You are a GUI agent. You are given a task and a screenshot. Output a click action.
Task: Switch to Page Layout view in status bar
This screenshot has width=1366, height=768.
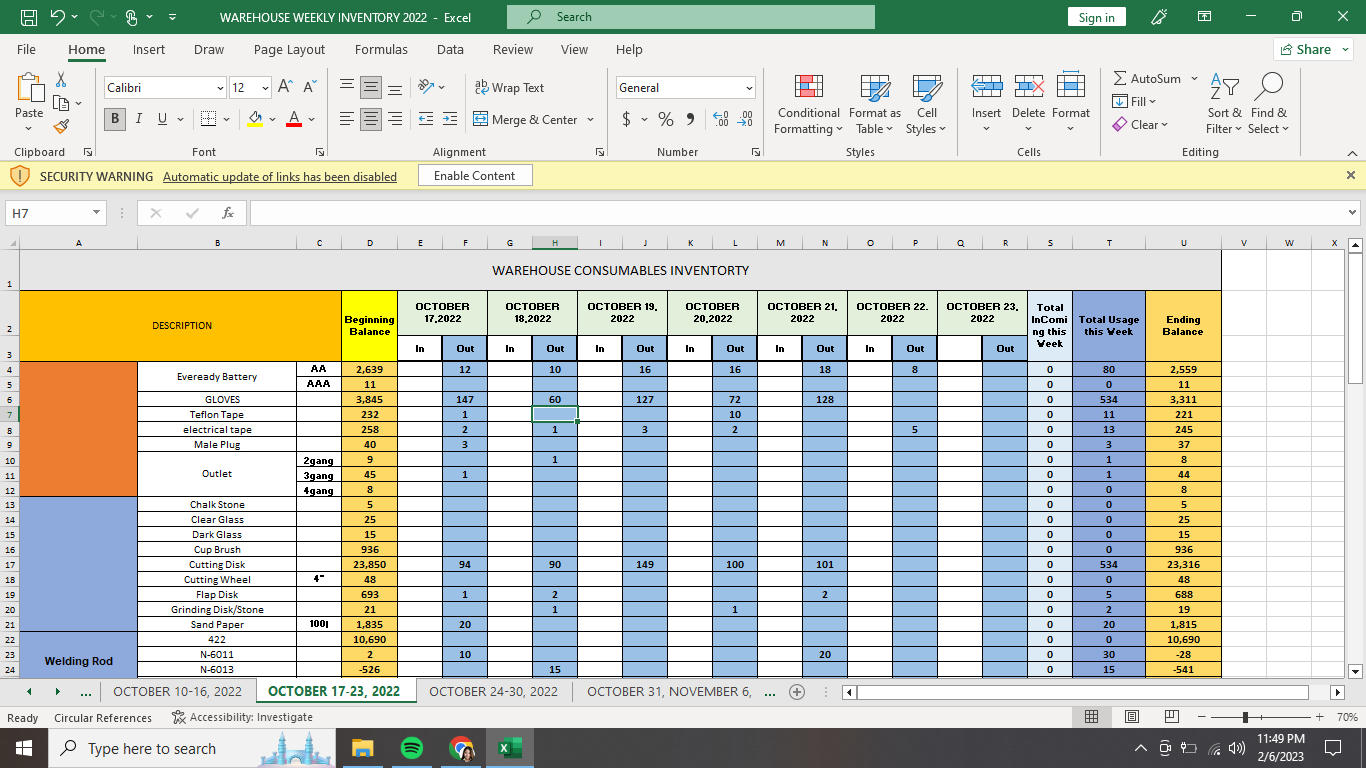1132,717
